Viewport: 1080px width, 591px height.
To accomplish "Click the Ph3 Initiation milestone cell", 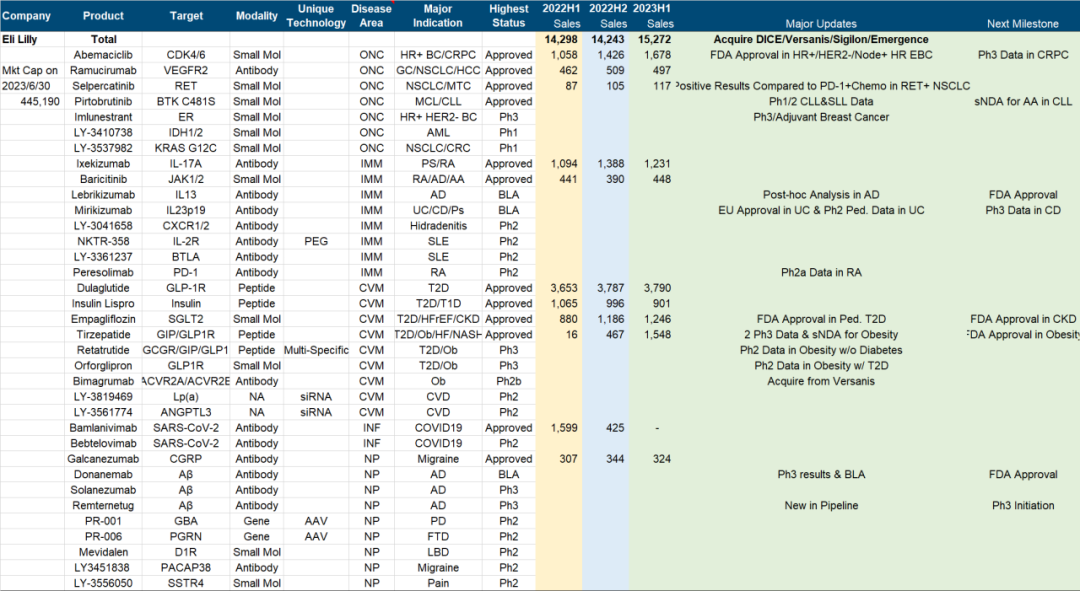I will [x=1023, y=506].
